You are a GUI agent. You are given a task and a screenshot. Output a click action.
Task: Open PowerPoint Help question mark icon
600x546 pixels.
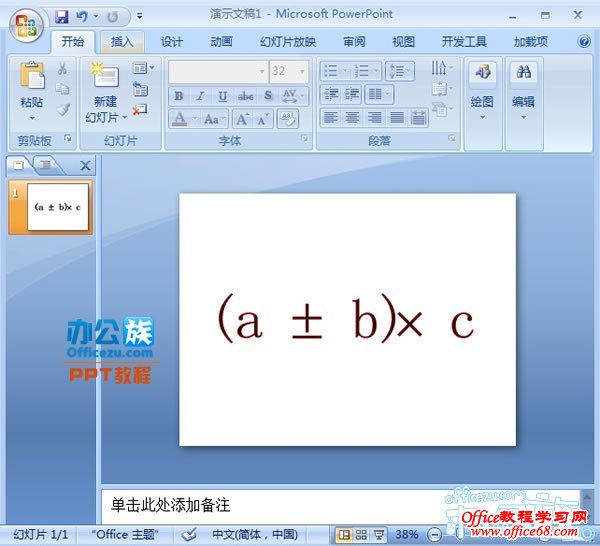coord(584,41)
